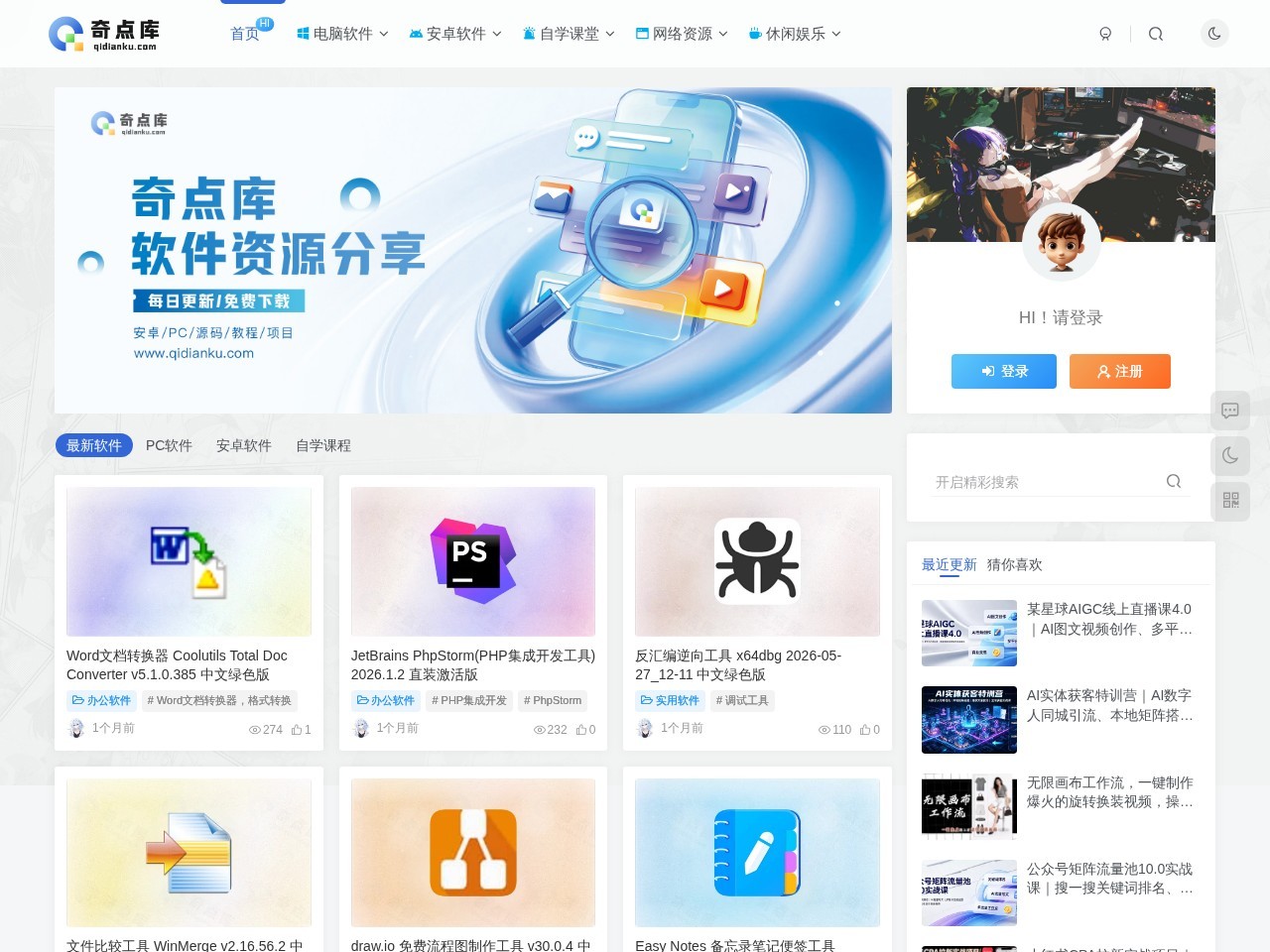1270x952 pixels.
Task: Switch to the 安卓软件 tab
Action: 244,445
